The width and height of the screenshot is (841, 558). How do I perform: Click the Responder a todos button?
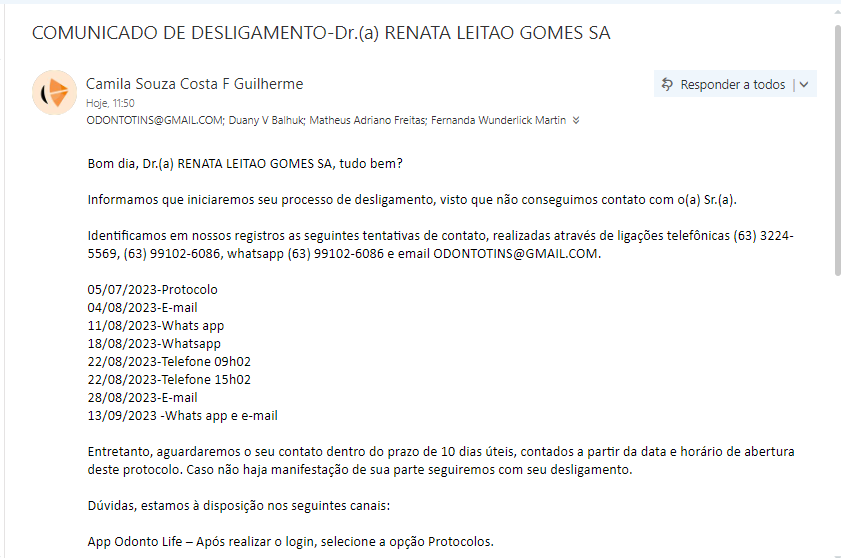[723, 84]
